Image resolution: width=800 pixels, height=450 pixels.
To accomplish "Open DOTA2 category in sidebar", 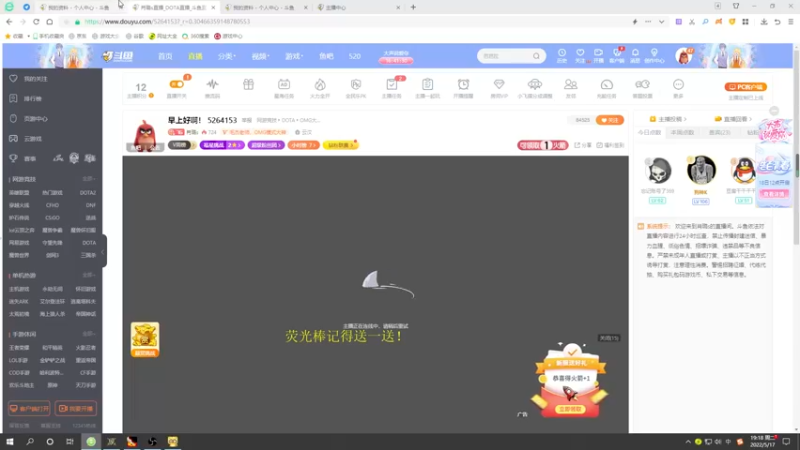I will click(88, 193).
